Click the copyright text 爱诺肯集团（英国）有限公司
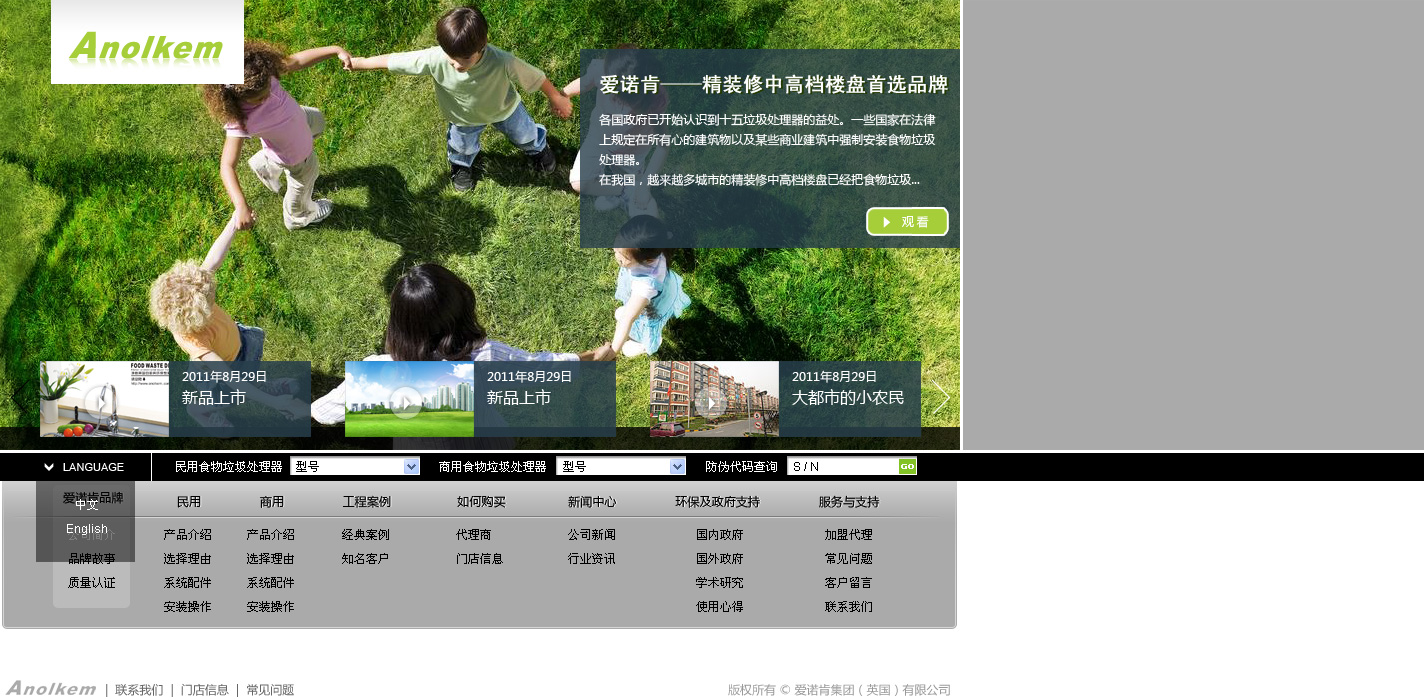Image resolution: width=1424 pixels, height=700 pixels. click(x=873, y=690)
